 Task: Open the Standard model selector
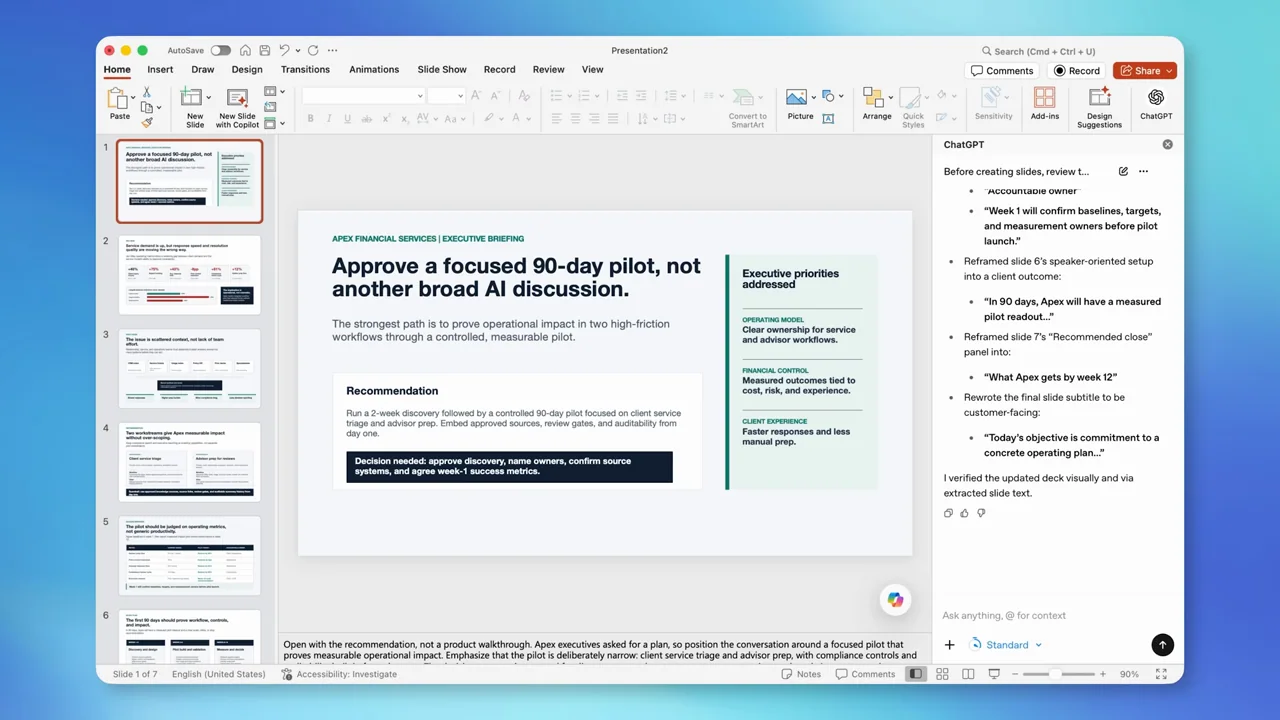[1006, 645]
